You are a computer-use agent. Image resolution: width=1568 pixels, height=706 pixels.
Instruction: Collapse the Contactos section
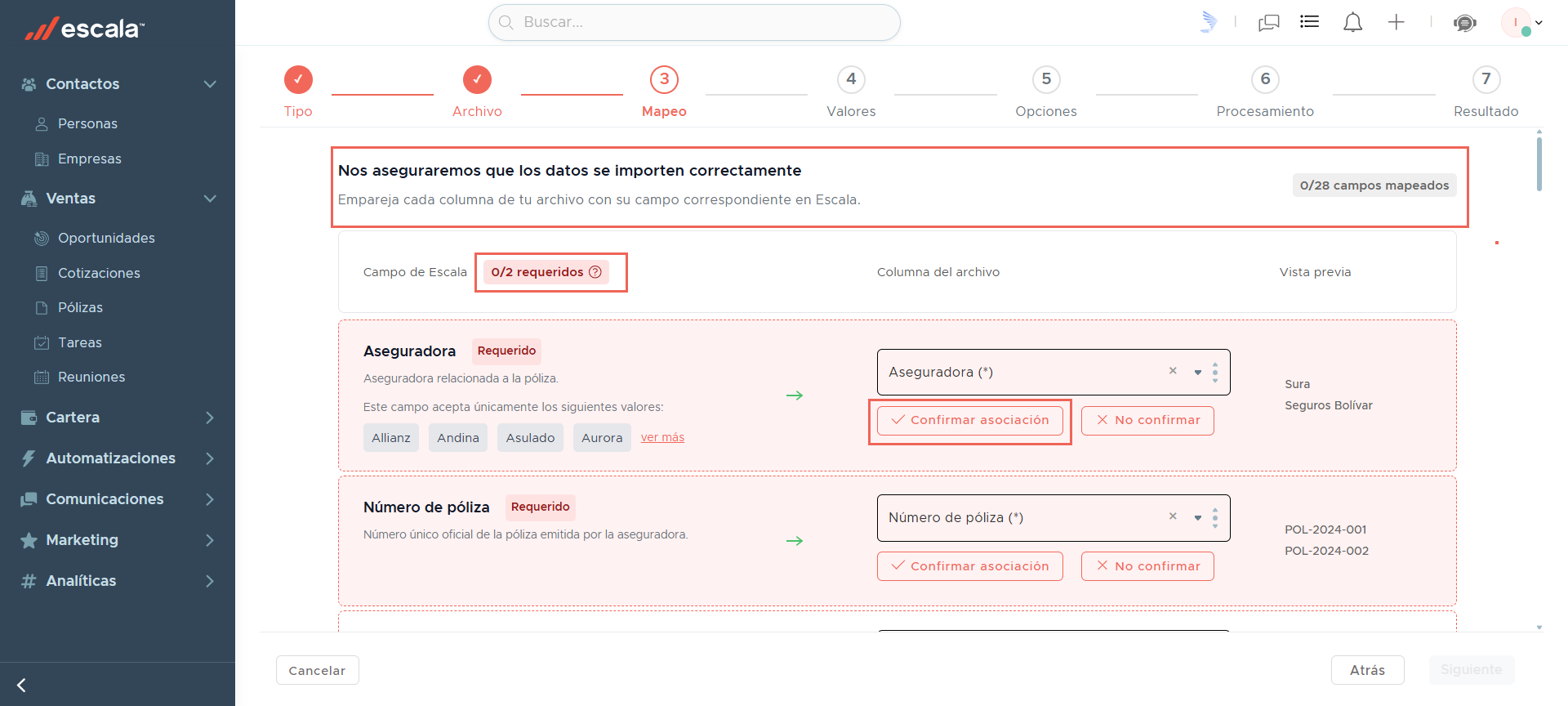210,84
